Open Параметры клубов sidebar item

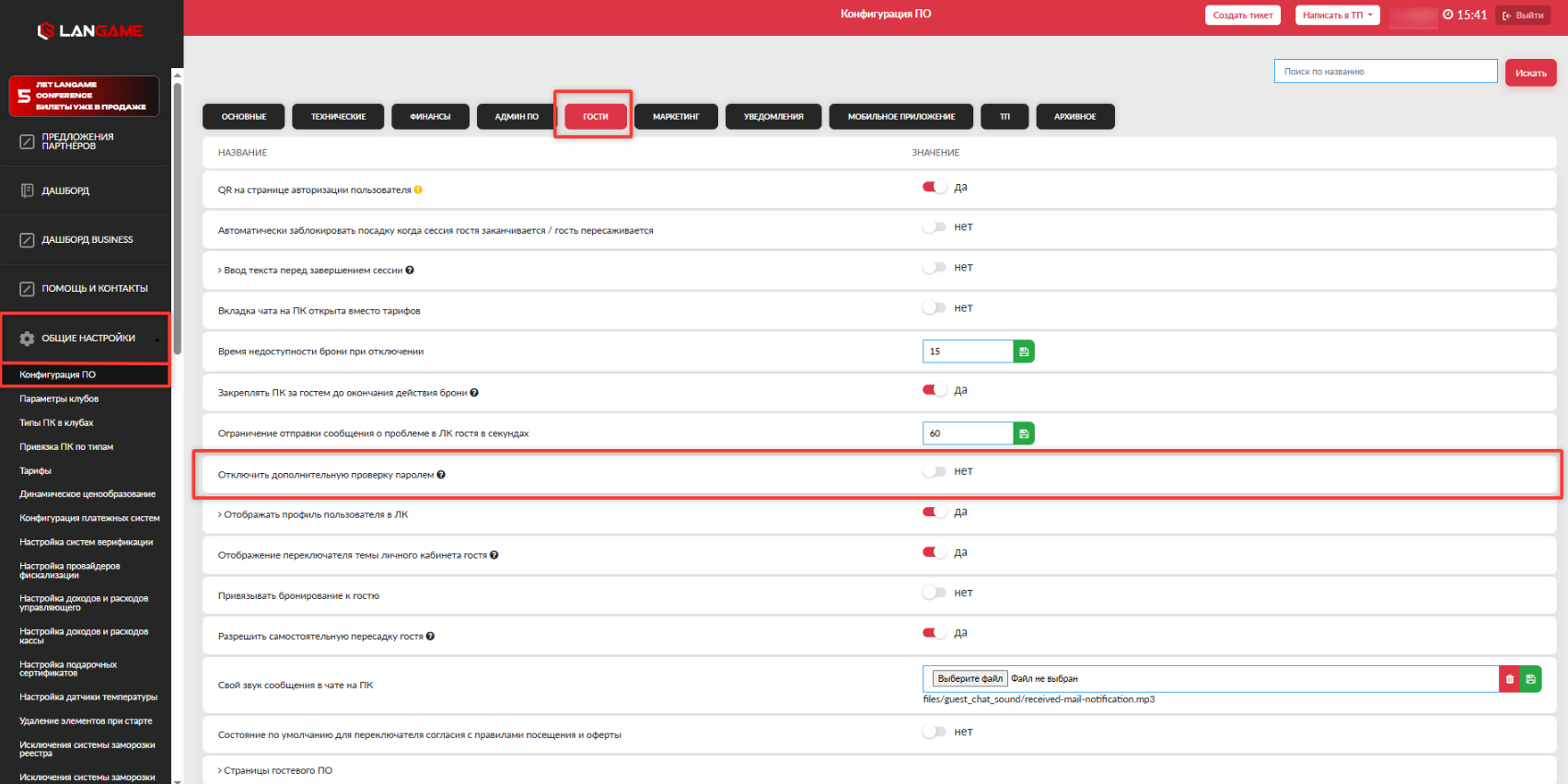click(x=59, y=398)
